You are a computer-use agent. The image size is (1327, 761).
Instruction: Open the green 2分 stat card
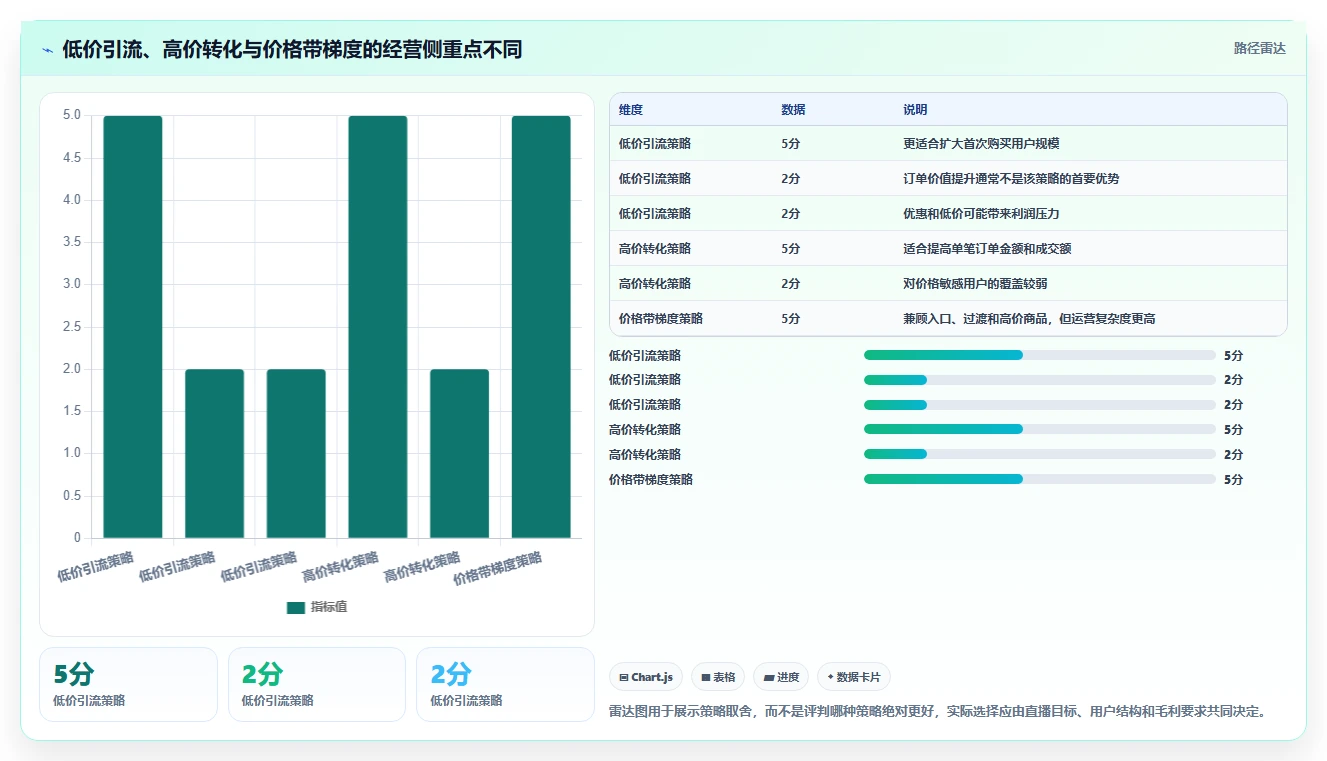click(x=317, y=684)
